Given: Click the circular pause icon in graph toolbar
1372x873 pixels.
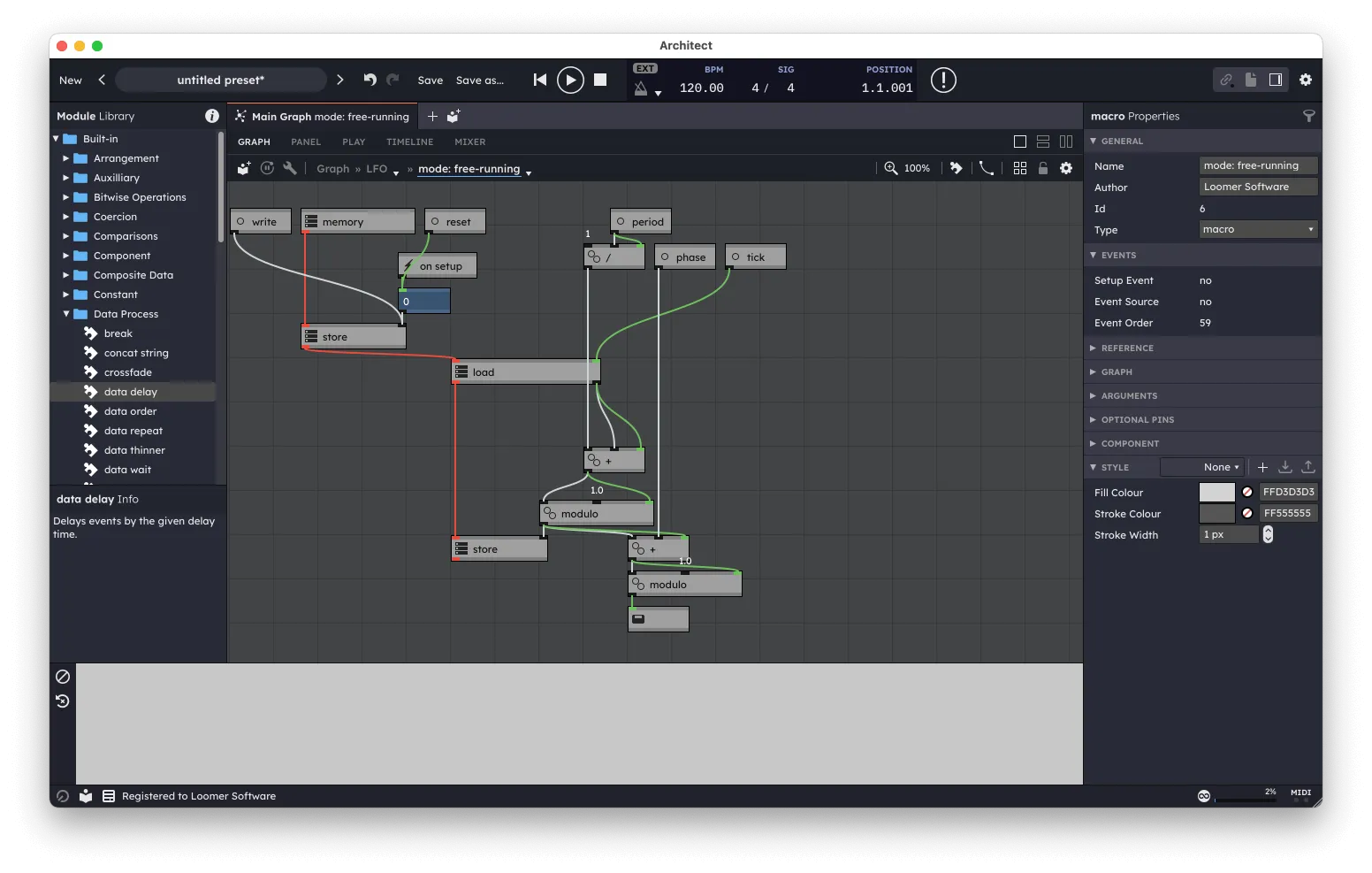Looking at the screenshot, I should pyautogui.click(x=267, y=168).
